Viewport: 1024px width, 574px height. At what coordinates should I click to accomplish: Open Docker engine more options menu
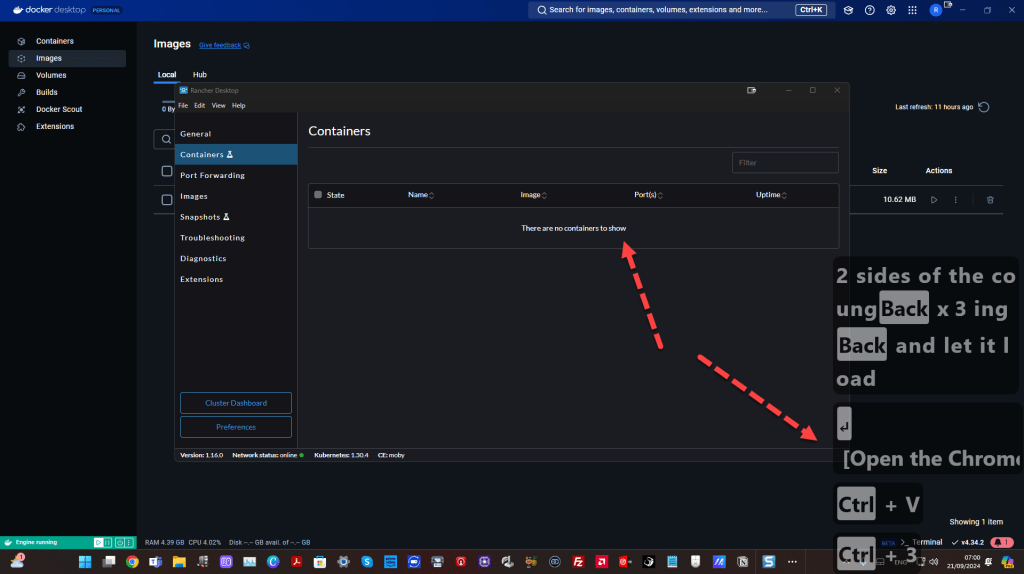pyautogui.click(x=129, y=543)
